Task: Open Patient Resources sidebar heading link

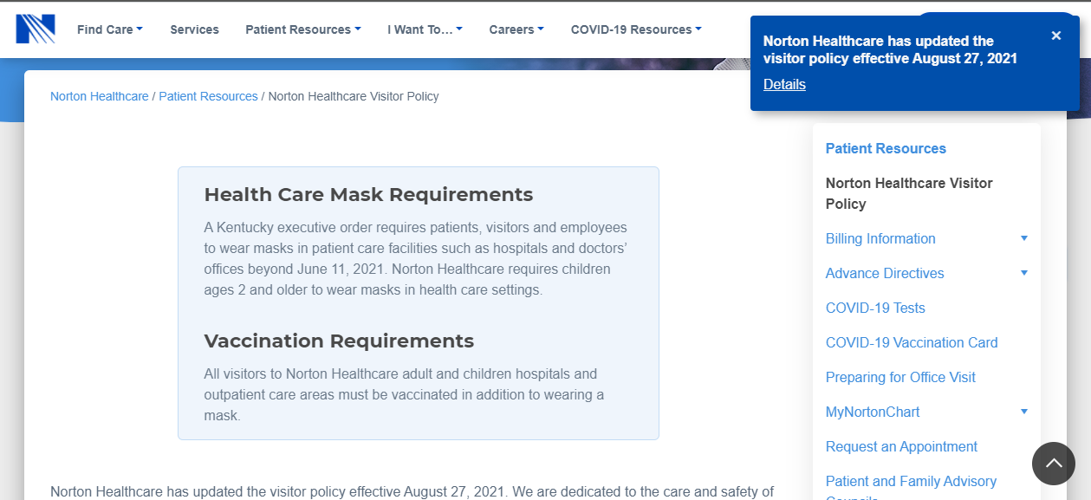Action: point(886,148)
